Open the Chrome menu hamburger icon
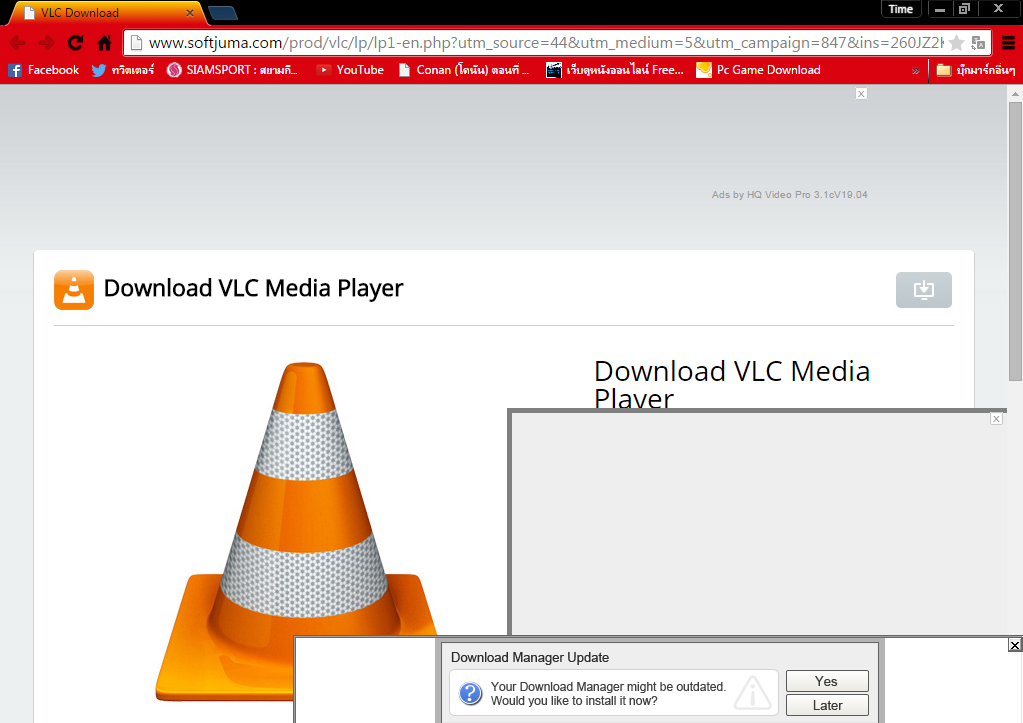The image size is (1023, 723). [1008, 43]
